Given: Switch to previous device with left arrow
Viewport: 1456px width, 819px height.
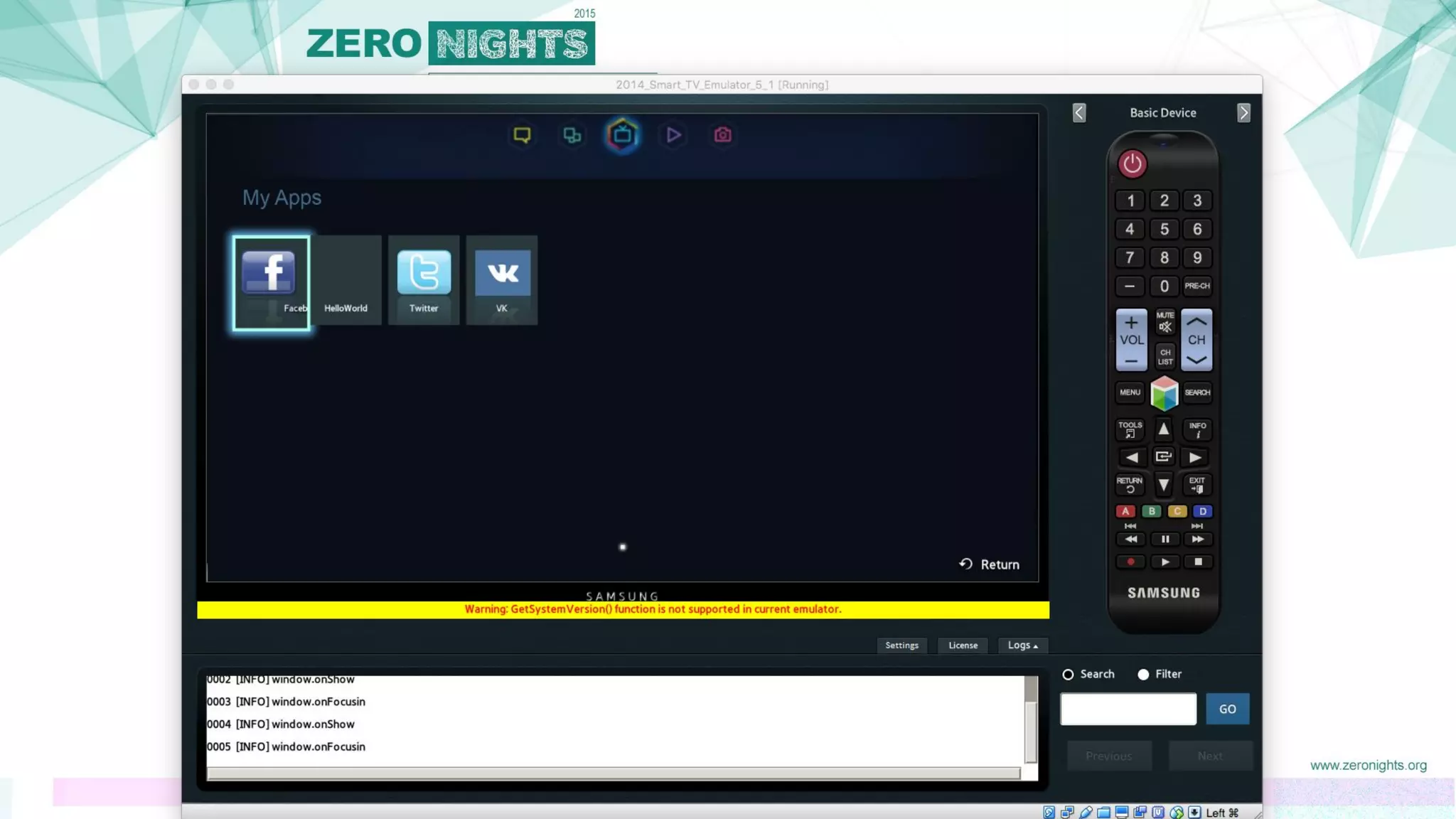Looking at the screenshot, I should (1079, 113).
